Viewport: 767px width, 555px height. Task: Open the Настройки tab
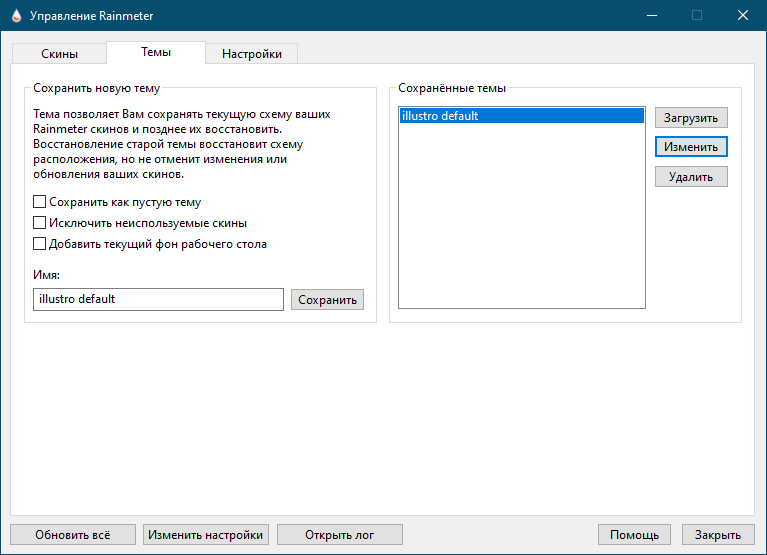click(252, 54)
